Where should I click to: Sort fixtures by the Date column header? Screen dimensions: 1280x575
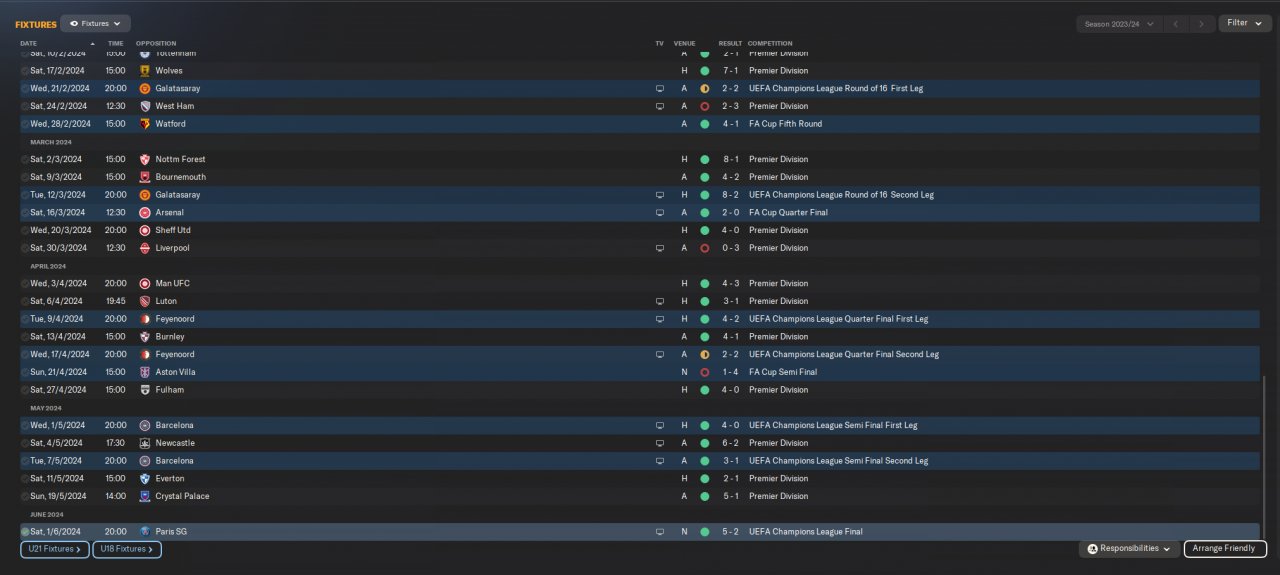click(29, 44)
